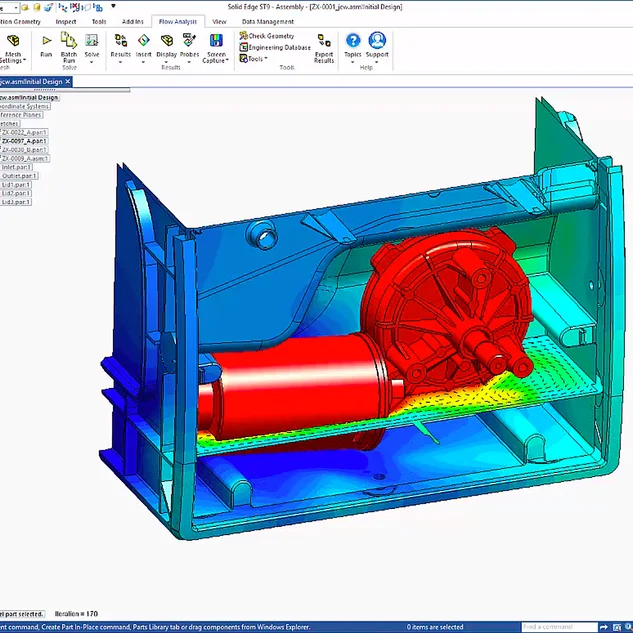Click first yellow cube quick-access icon
Screen dimensions: 633x633
point(25,7)
